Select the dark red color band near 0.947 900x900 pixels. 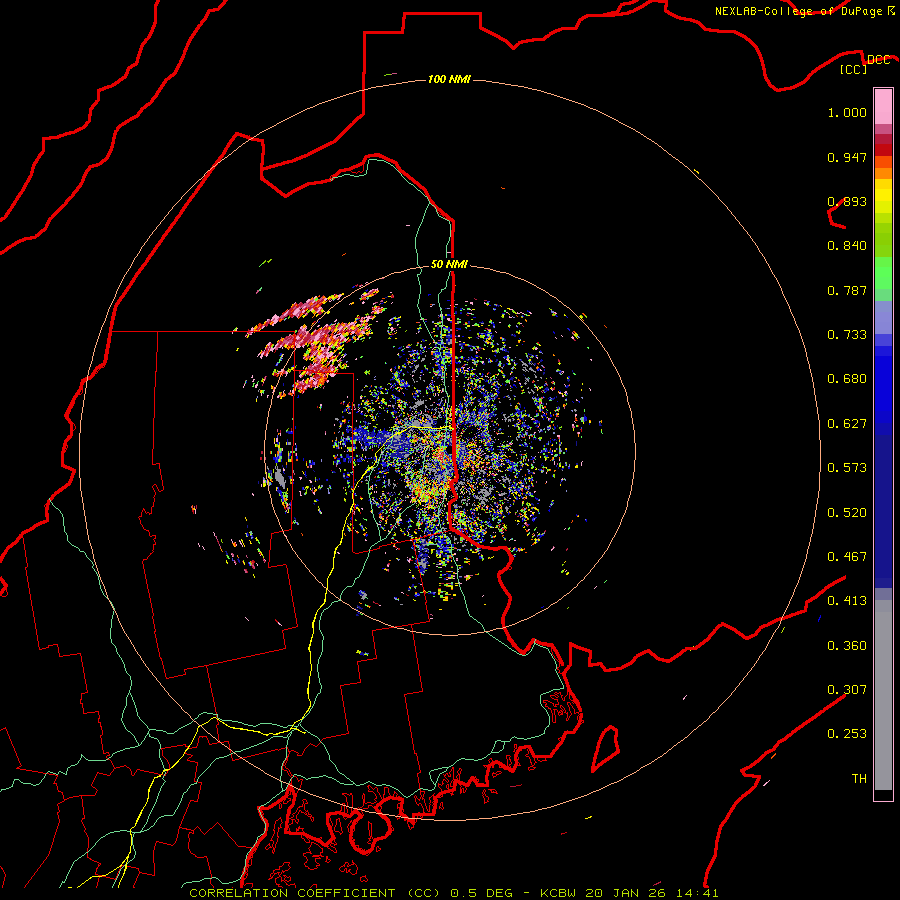tap(883, 150)
